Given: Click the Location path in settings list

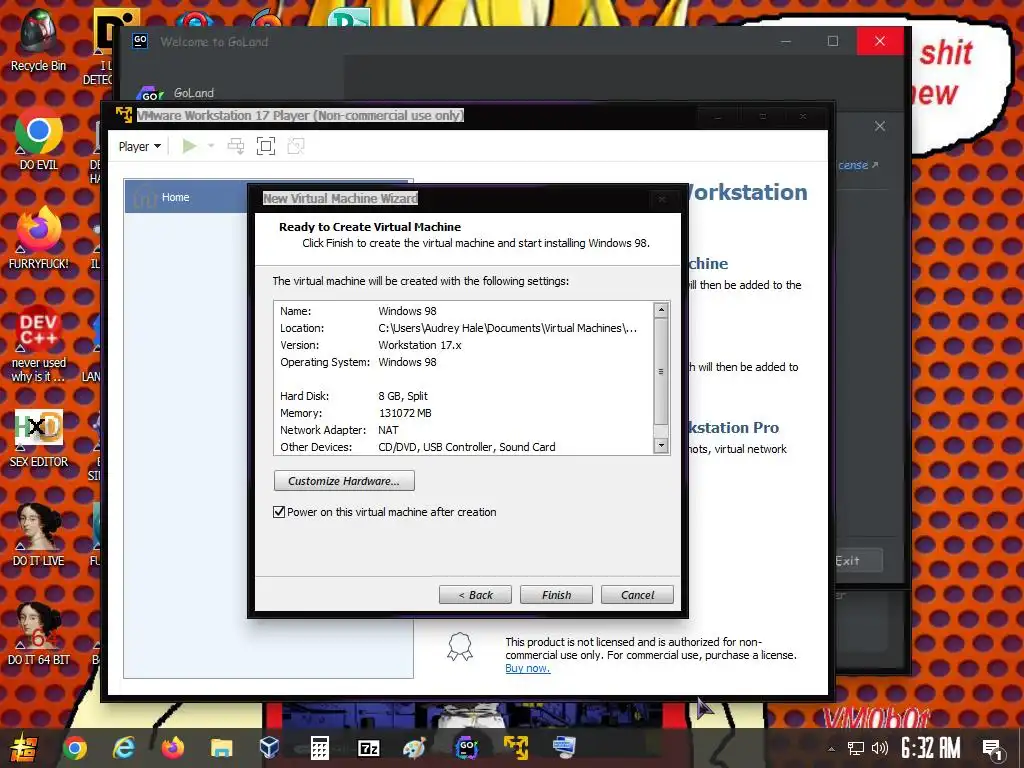Looking at the screenshot, I should pyautogui.click(x=507, y=328).
